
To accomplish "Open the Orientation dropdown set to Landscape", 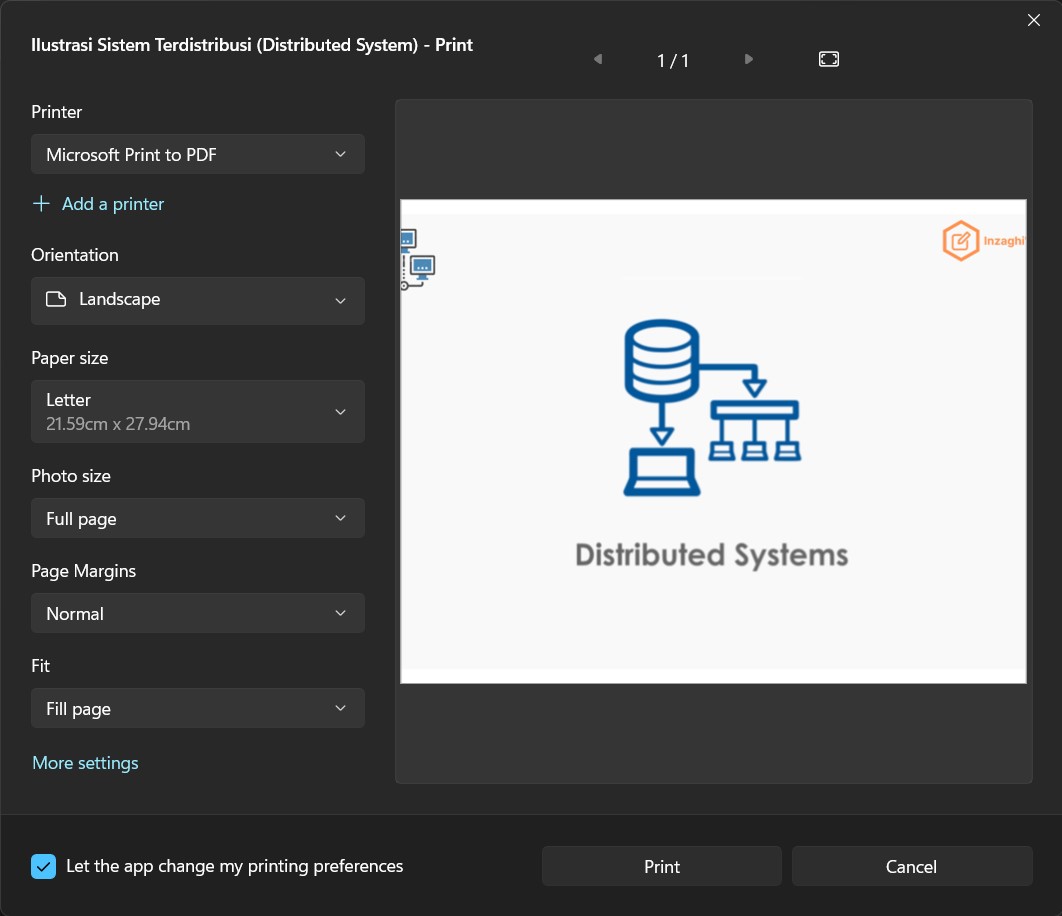I will (x=198, y=300).
